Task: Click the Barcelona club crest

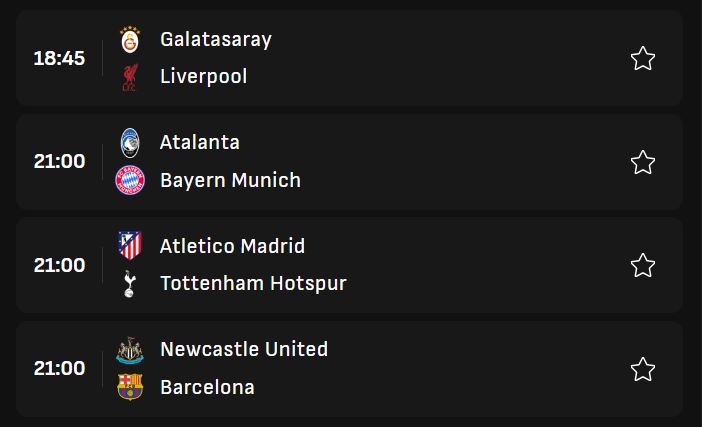Action: point(130,387)
